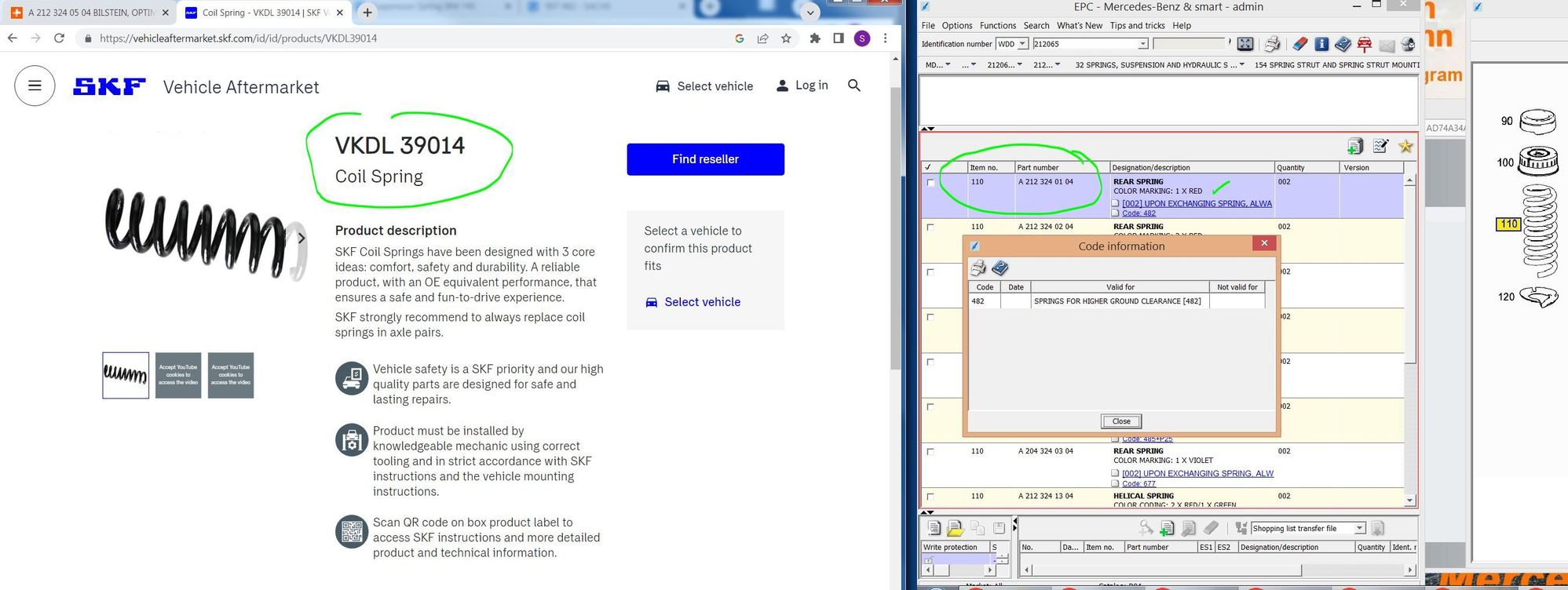1568x590 pixels.
Task: Click the search magnifier on SKF page
Action: click(x=854, y=86)
